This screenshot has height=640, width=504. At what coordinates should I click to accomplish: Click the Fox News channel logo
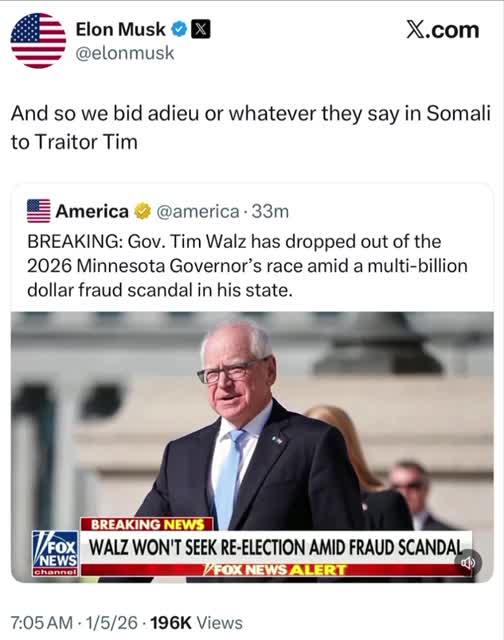tap(55, 553)
